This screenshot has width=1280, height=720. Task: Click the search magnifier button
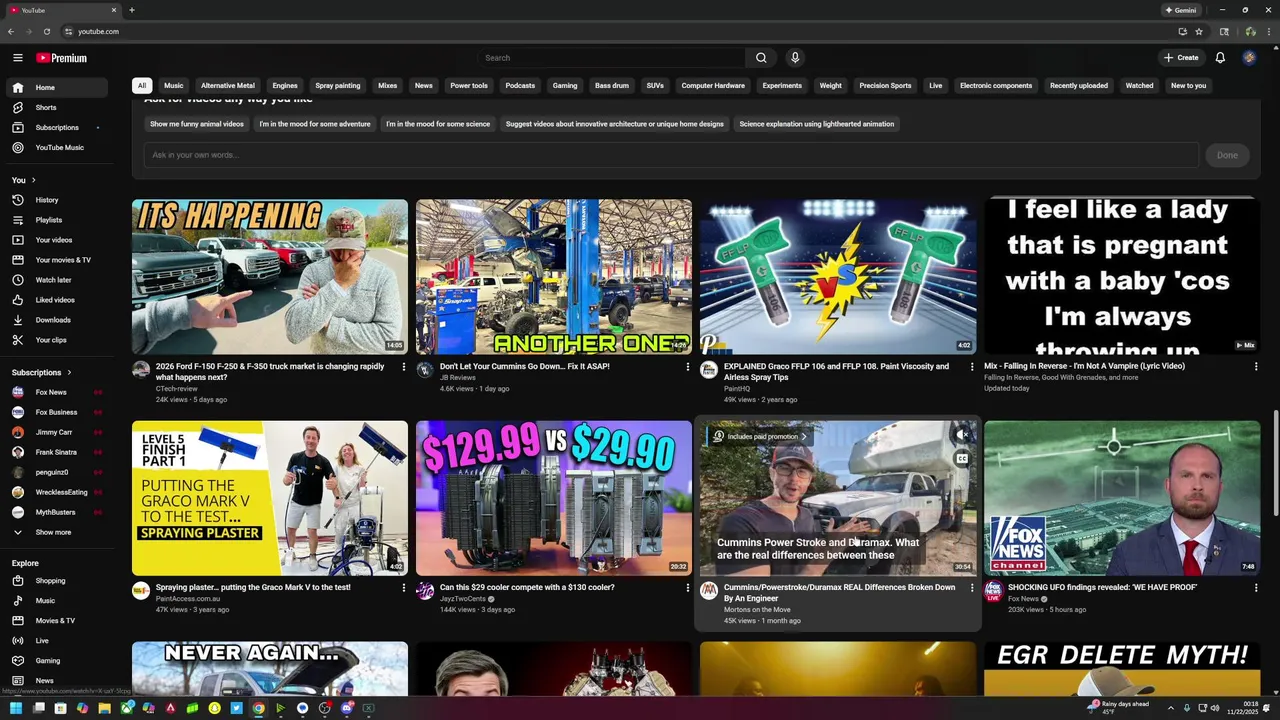point(761,58)
